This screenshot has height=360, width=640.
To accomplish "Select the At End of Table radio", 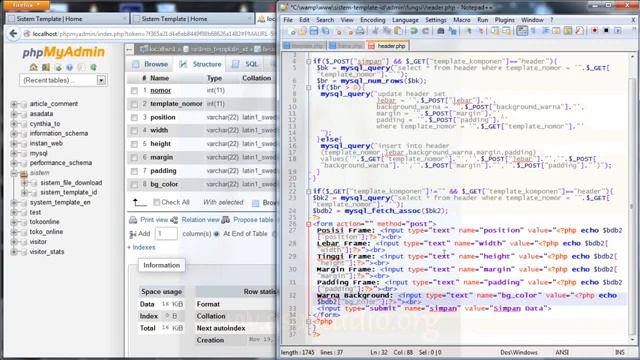I will (x=216, y=234).
